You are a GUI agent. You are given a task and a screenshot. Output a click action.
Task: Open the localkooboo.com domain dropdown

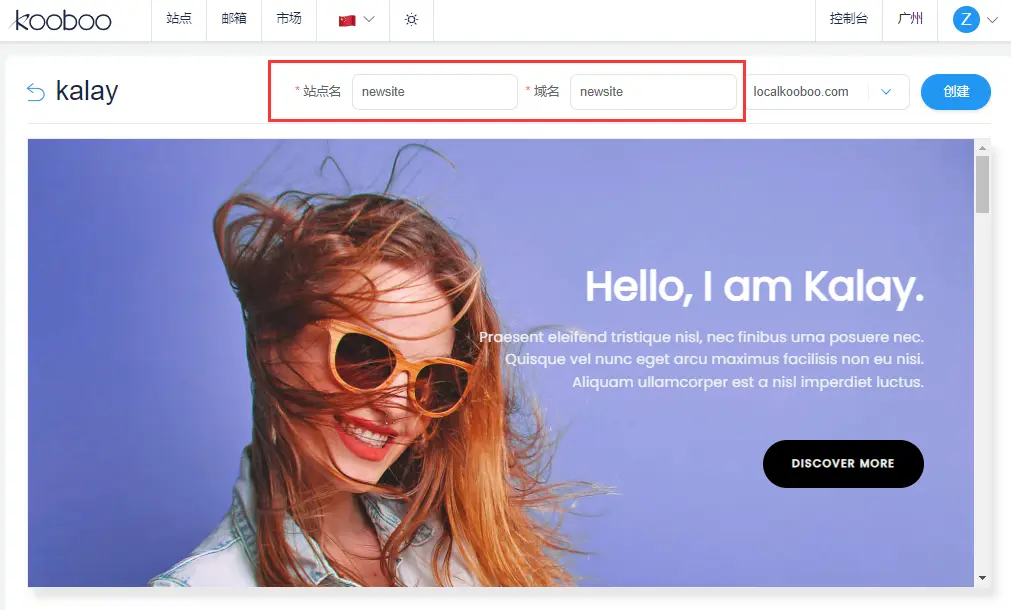(x=886, y=92)
